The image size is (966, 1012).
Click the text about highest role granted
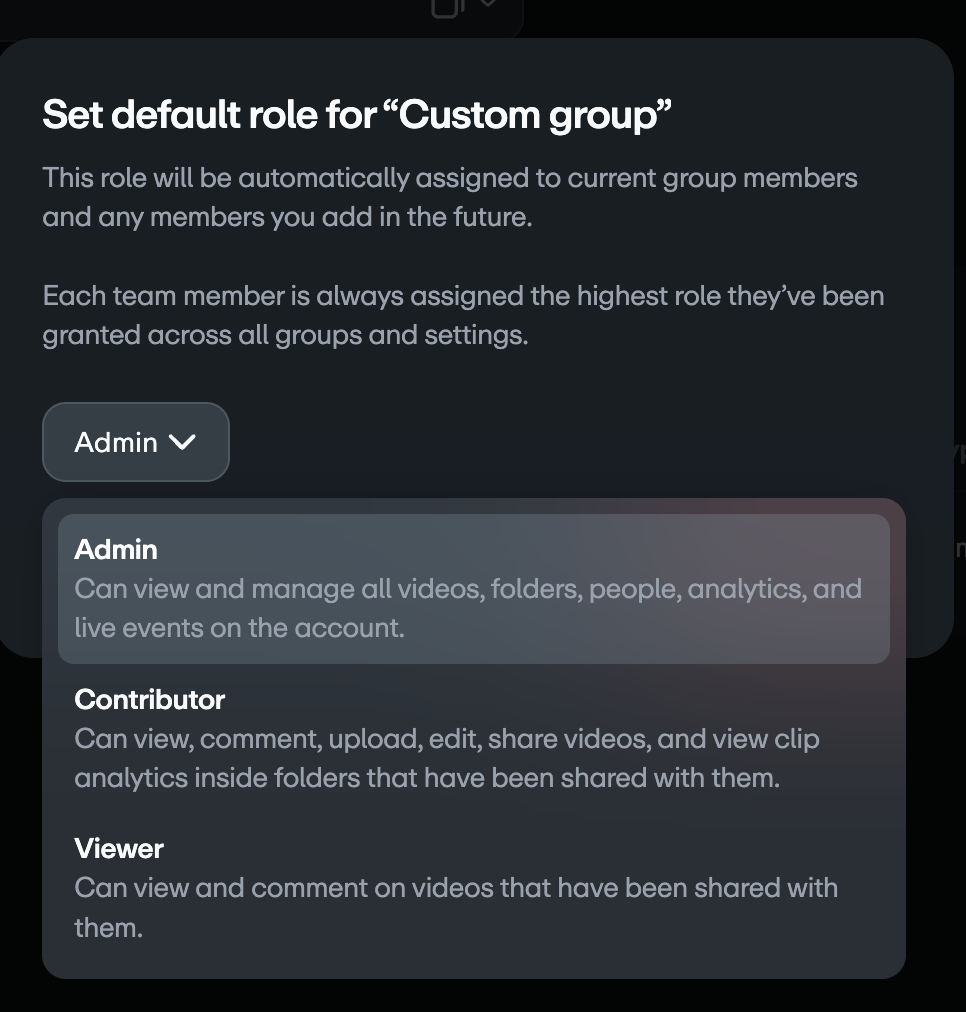(x=462, y=315)
